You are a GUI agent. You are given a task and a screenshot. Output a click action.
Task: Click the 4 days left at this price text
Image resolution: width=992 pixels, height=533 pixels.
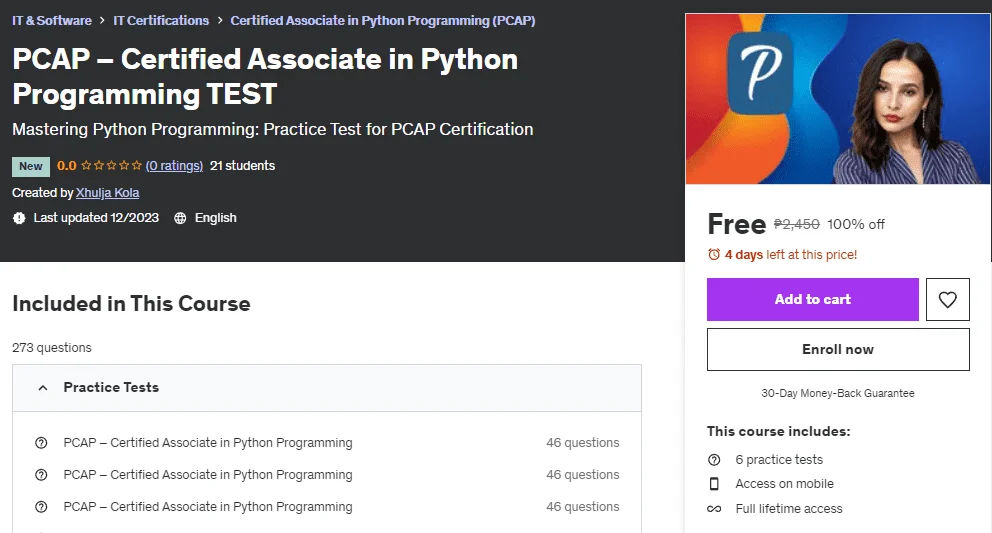[791, 254]
